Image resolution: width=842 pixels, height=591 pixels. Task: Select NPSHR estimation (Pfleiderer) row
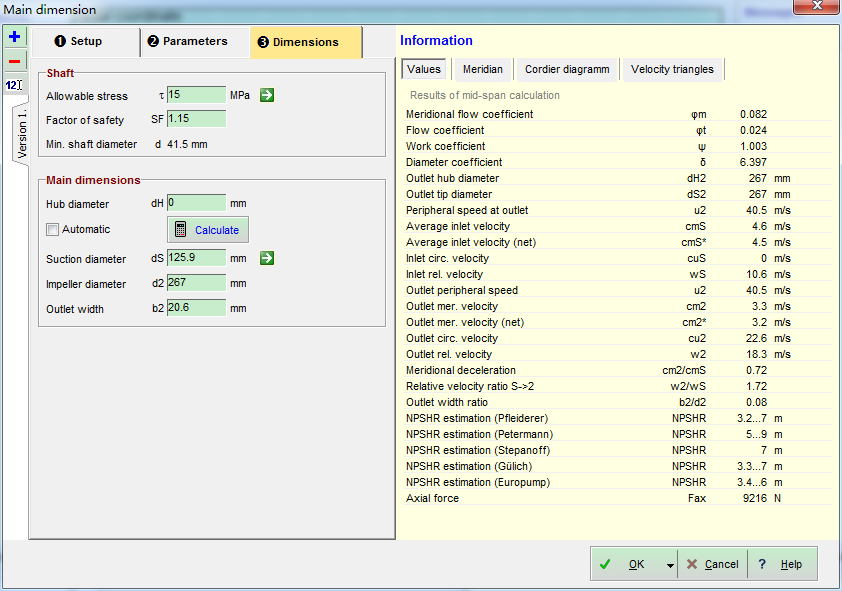pos(618,419)
